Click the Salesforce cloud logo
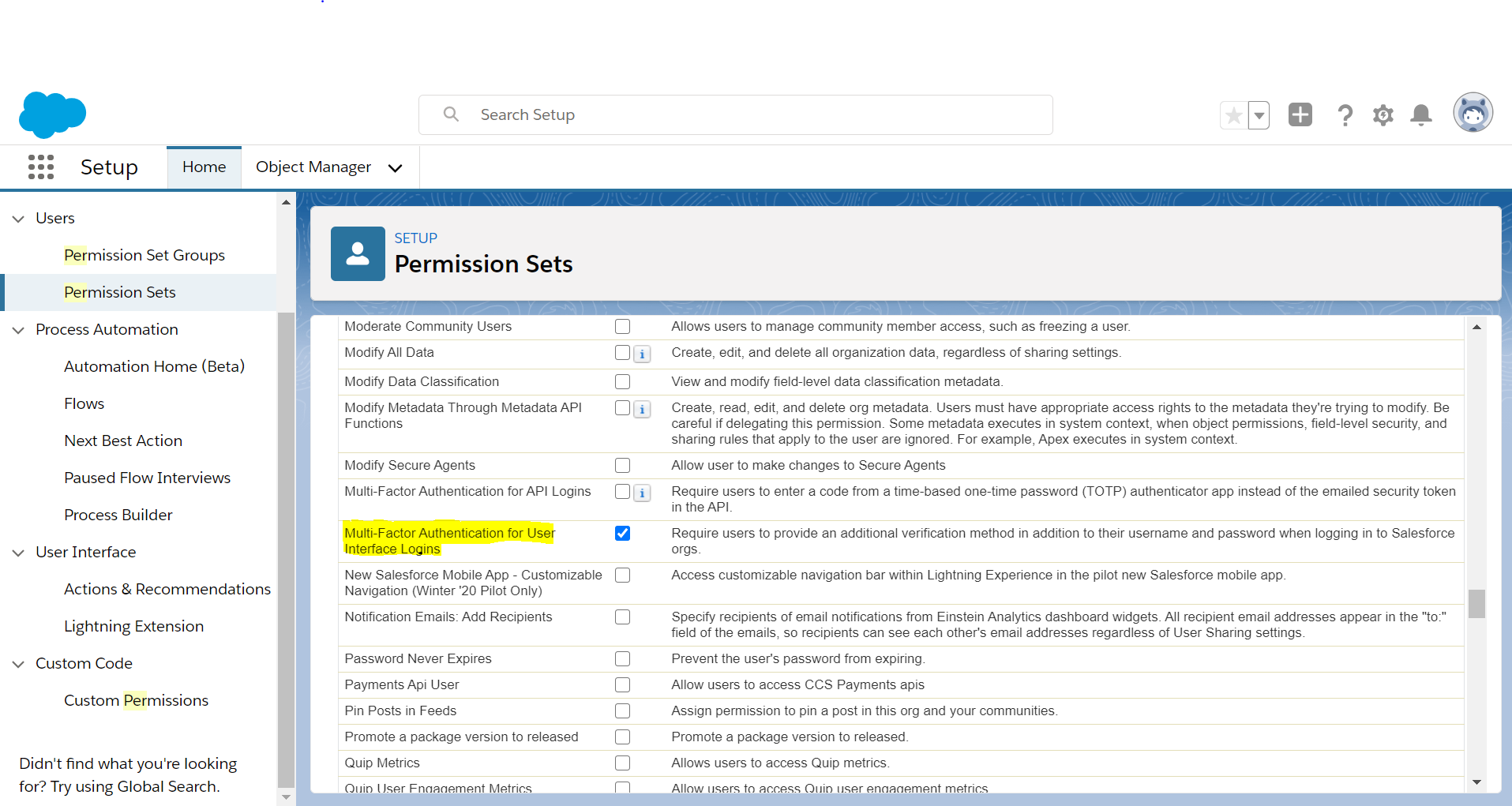This screenshot has height=806, width=1512. [52, 114]
